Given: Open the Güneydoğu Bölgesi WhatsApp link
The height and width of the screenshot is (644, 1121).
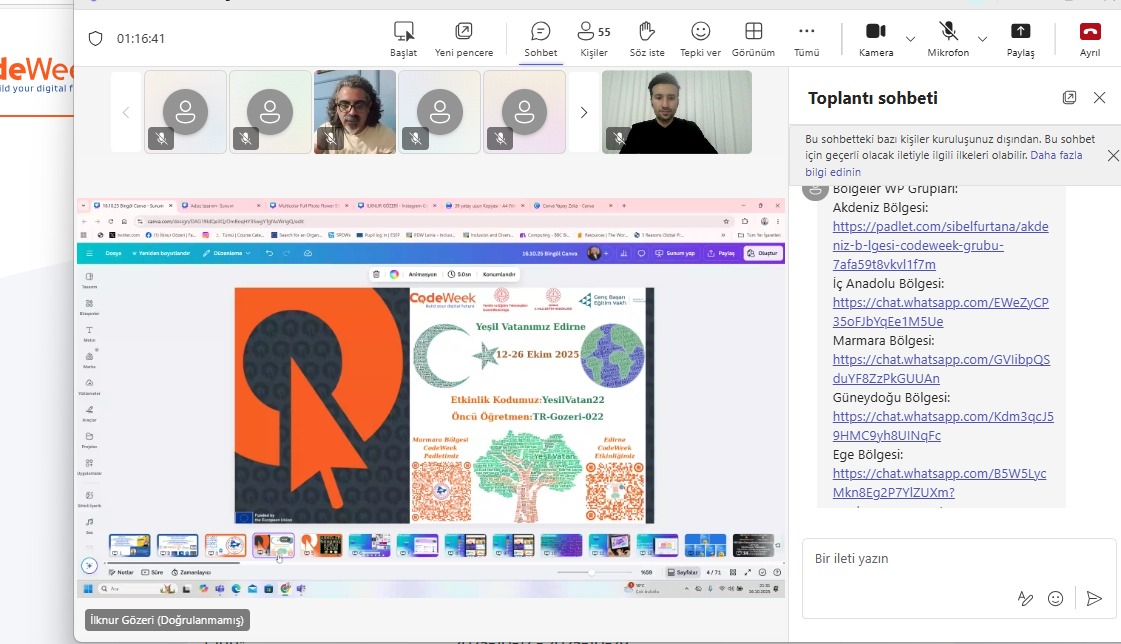Looking at the screenshot, I should coord(943,426).
